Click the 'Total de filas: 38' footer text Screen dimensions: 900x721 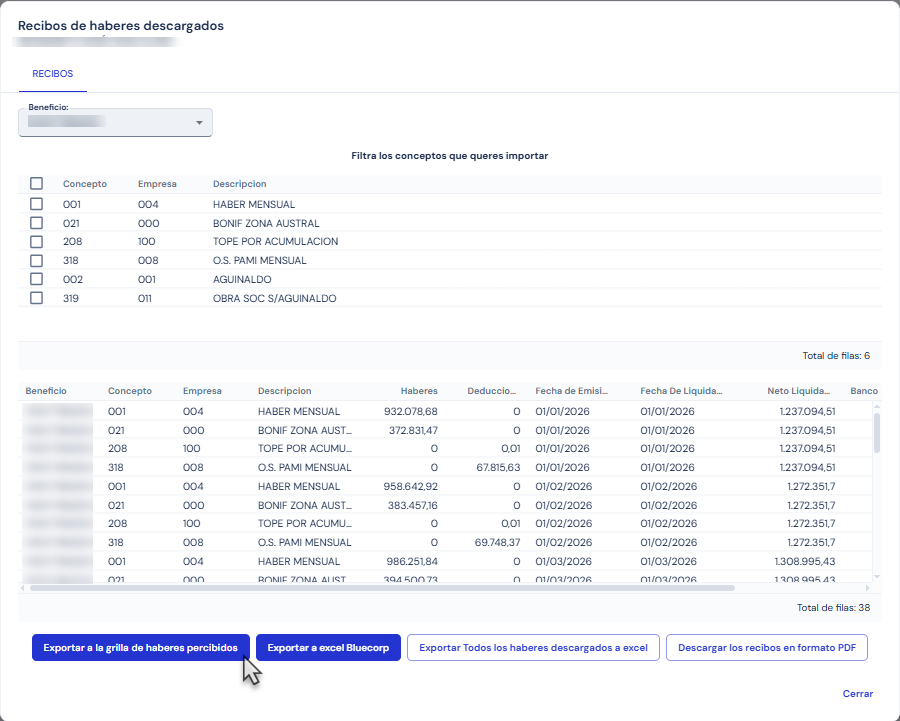click(x=833, y=608)
